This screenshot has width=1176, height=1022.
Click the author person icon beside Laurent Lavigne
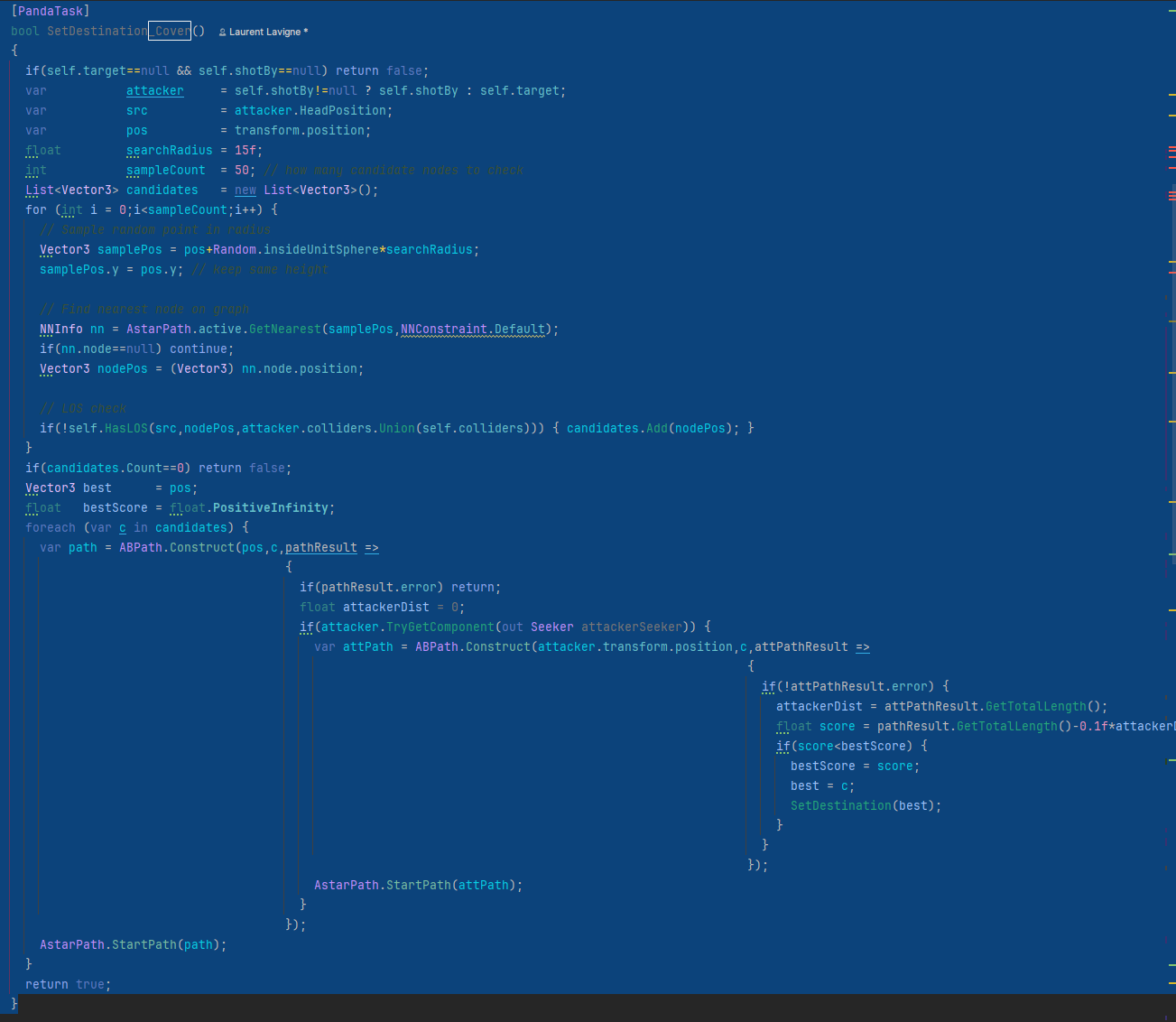[222, 33]
